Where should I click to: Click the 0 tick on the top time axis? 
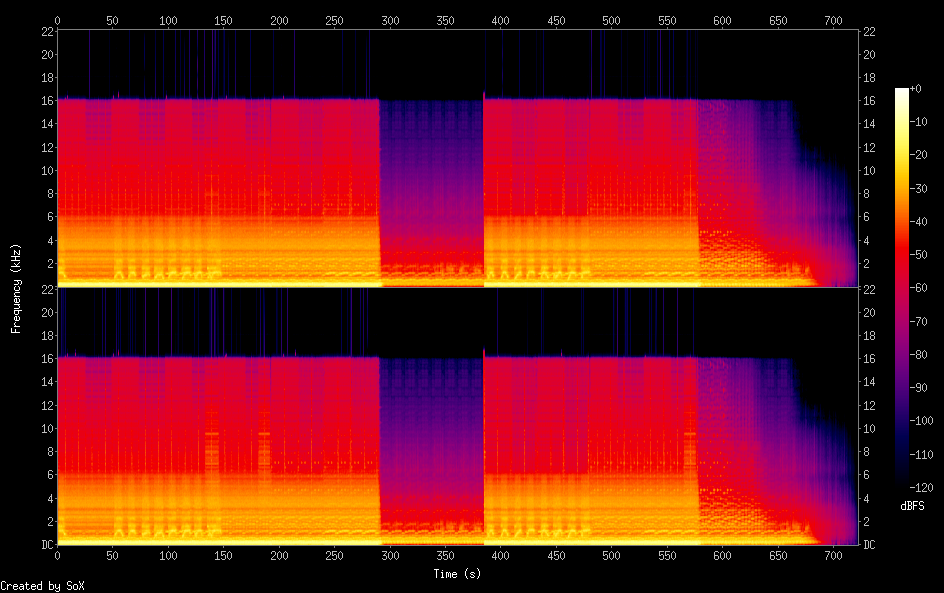point(57,20)
